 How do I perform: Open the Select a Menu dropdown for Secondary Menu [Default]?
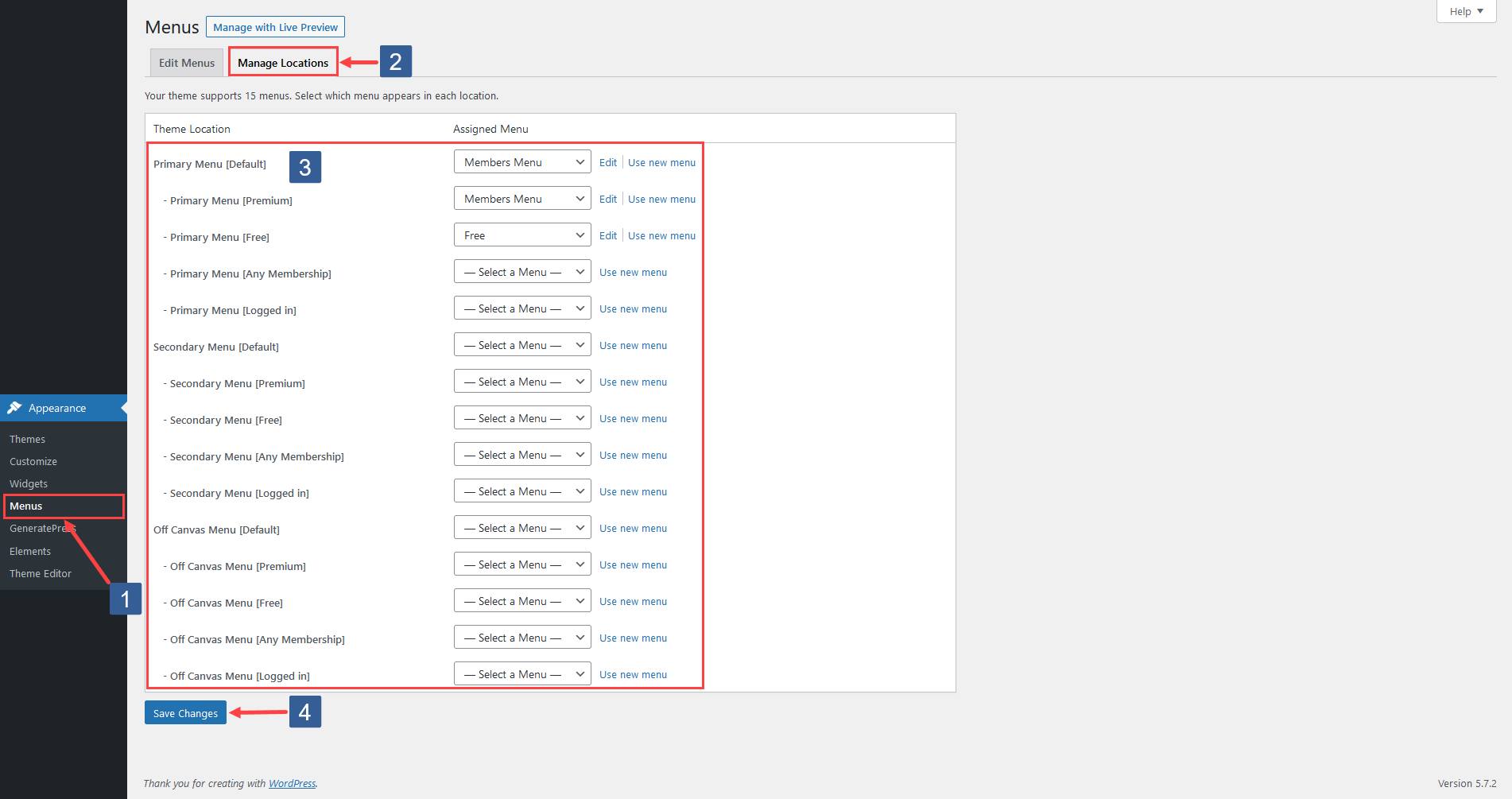[x=521, y=344]
